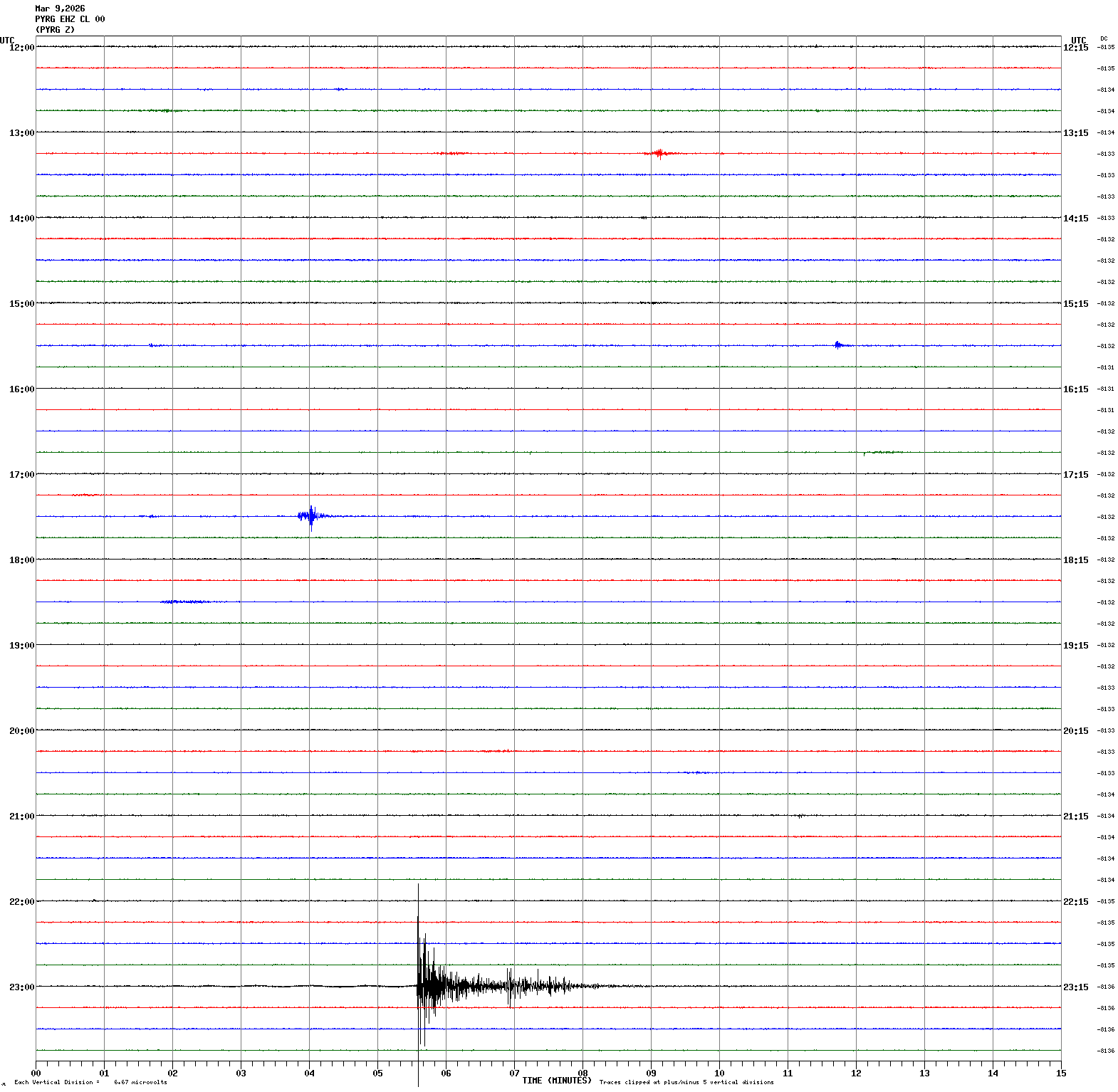Viewport: 1118px width, 1092px height.
Task: Click the '(PYRG Z)' channel label
Action: pos(55,30)
